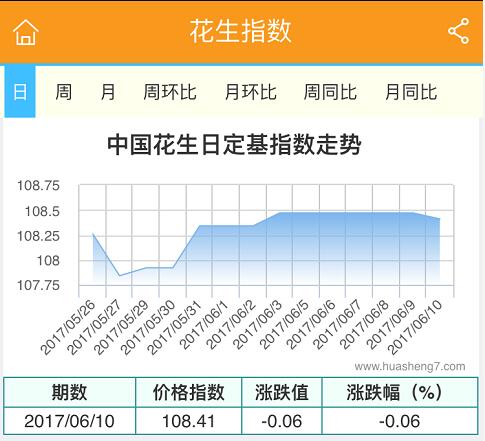This screenshot has width=485, height=441.
Task: Click the 花生指数 page title
Action: tap(241, 31)
